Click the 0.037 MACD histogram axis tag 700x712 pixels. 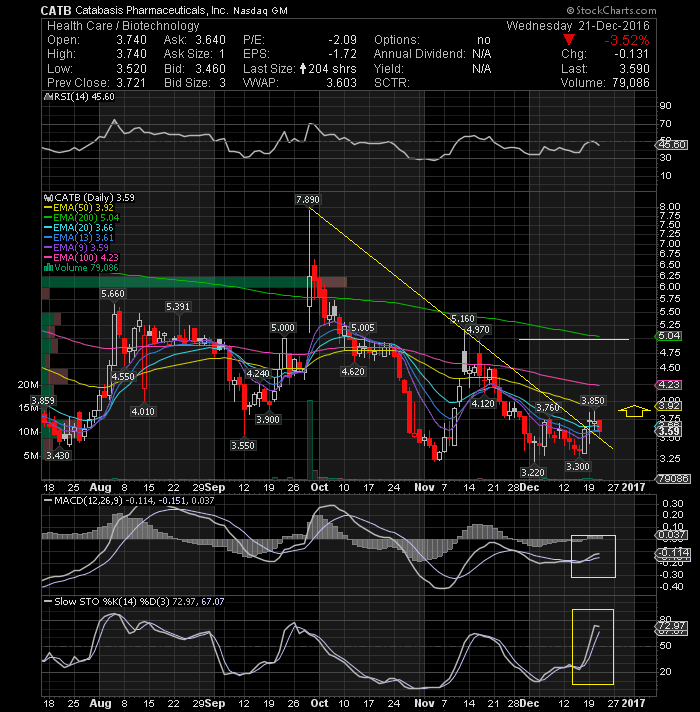[672, 535]
